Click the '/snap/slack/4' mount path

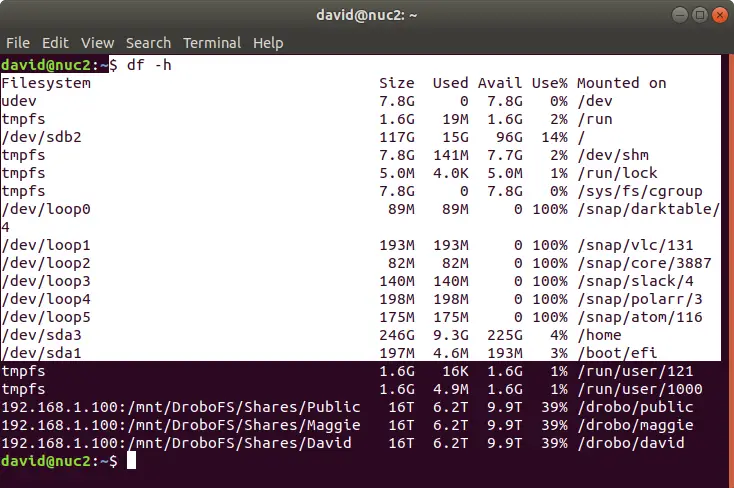(635, 281)
